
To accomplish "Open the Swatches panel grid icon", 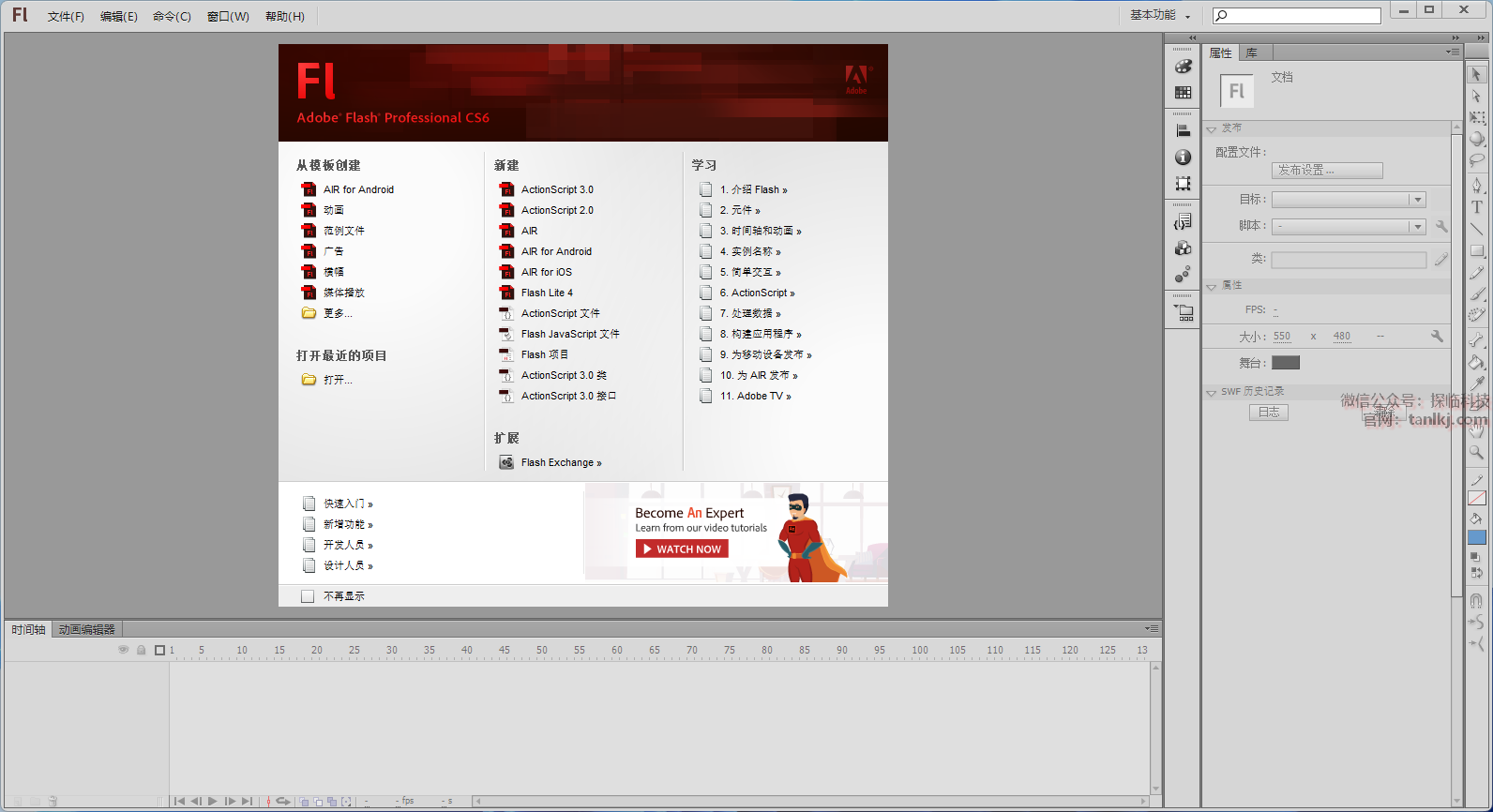I will coord(1184,93).
